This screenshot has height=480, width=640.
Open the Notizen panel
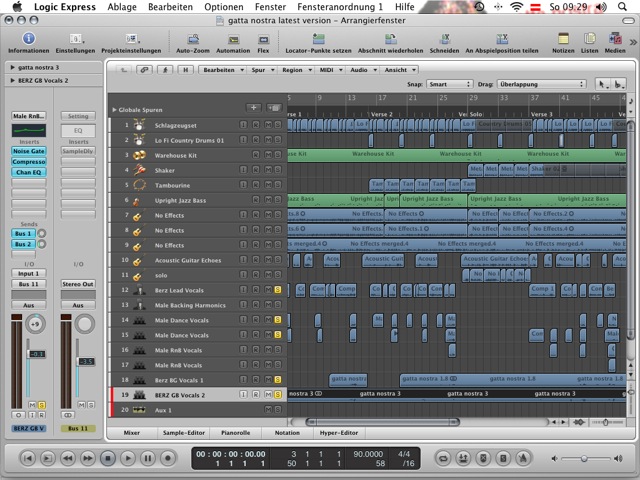tap(563, 39)
